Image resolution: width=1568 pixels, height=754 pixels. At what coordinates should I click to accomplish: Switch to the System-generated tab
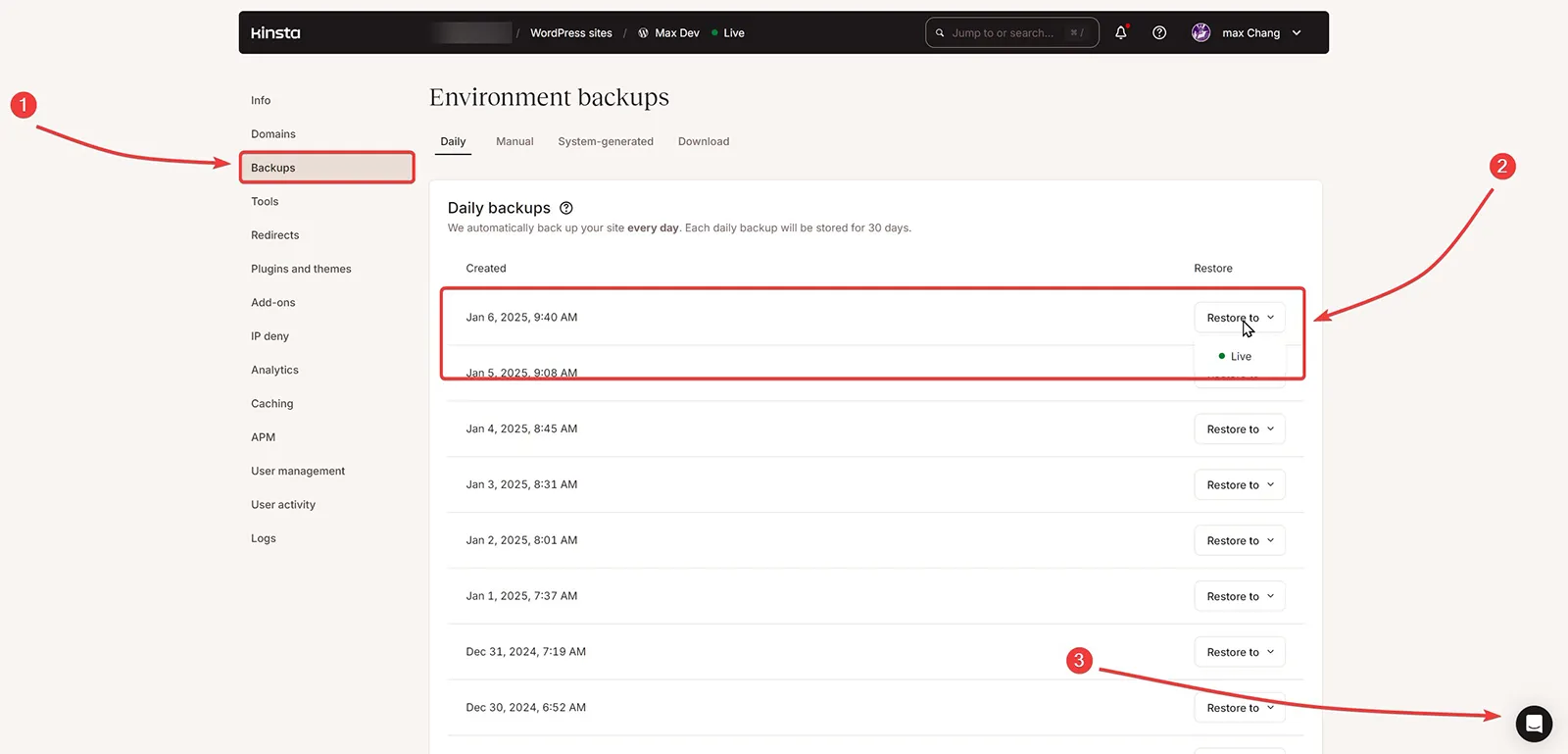point(606,141)
